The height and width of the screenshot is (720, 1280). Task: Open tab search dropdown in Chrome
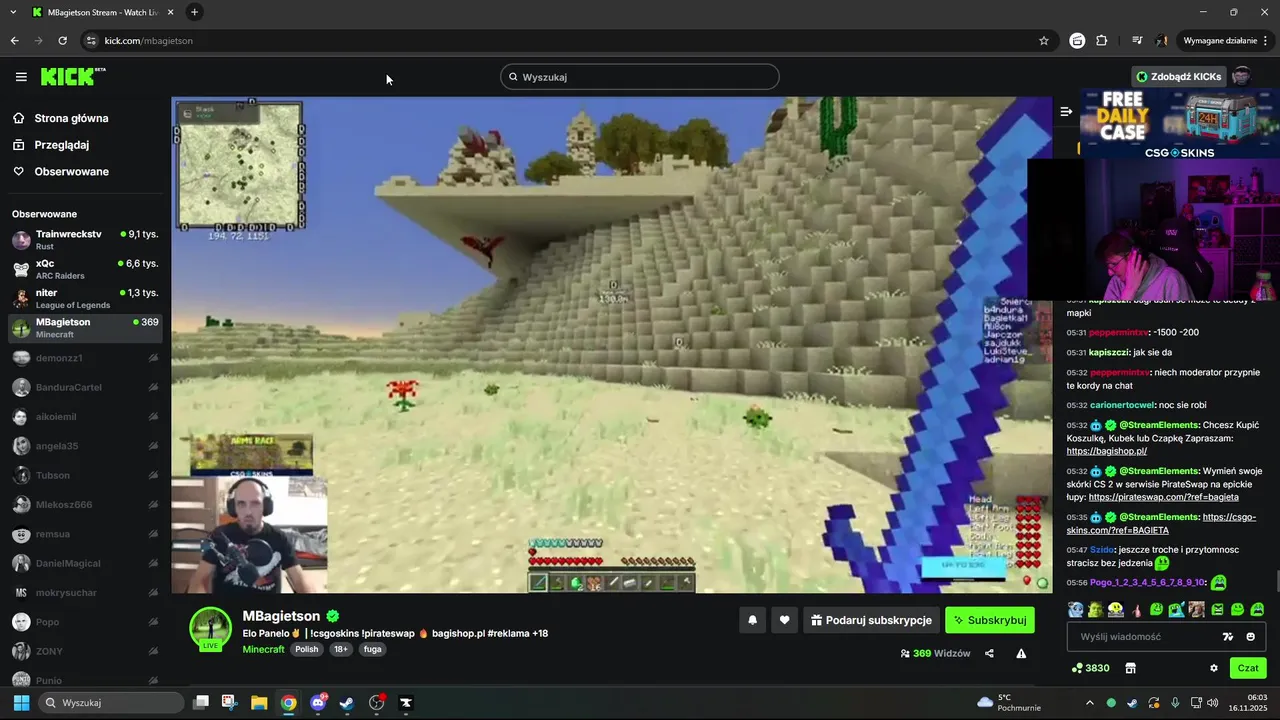pos(13,12)
